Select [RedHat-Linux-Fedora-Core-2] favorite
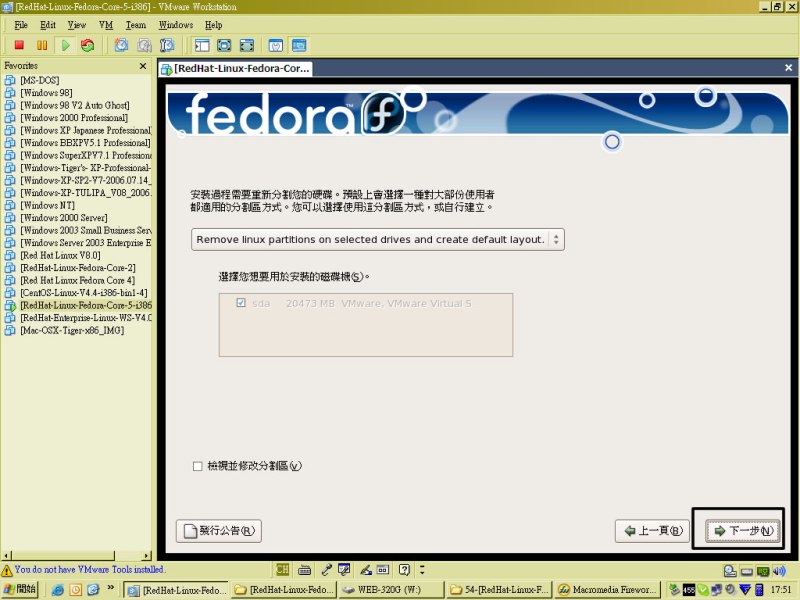Image resolution: width=800 pixels, height=600 pixels. (78, 268)
